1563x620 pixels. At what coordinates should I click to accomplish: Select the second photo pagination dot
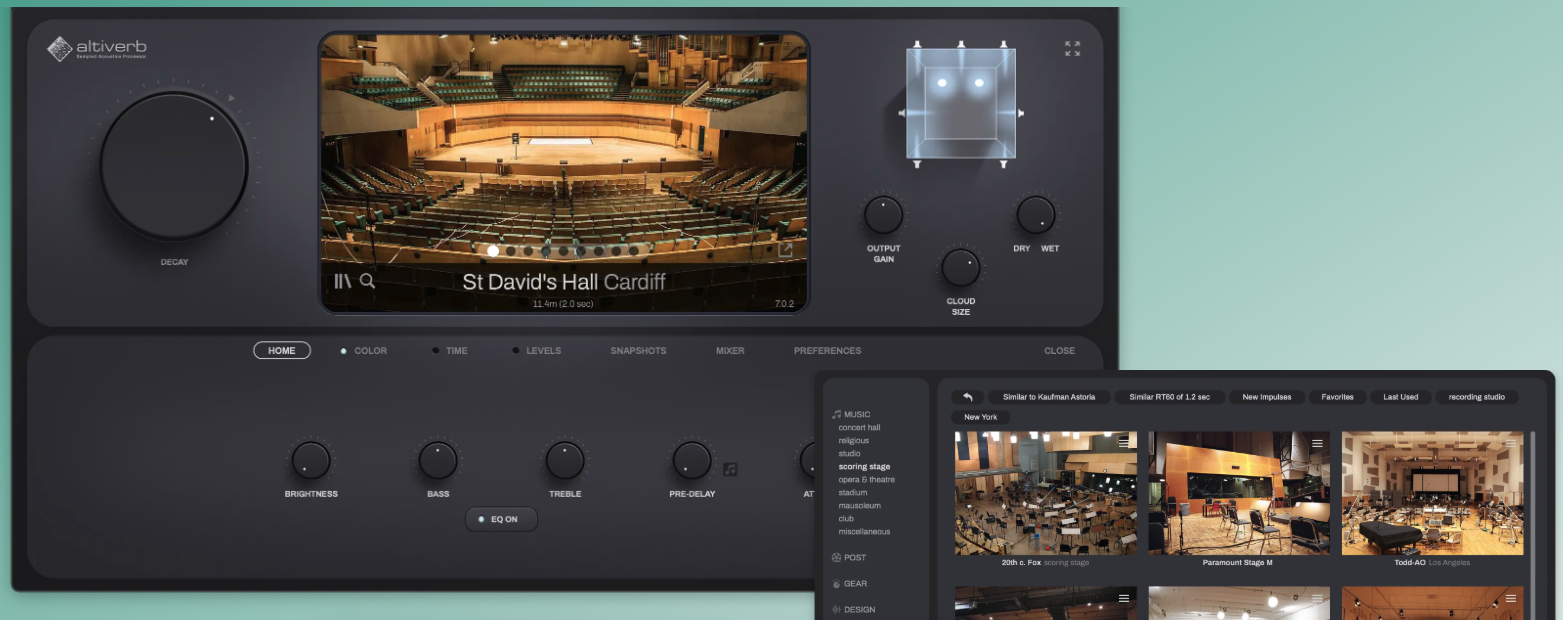point(510,251)
